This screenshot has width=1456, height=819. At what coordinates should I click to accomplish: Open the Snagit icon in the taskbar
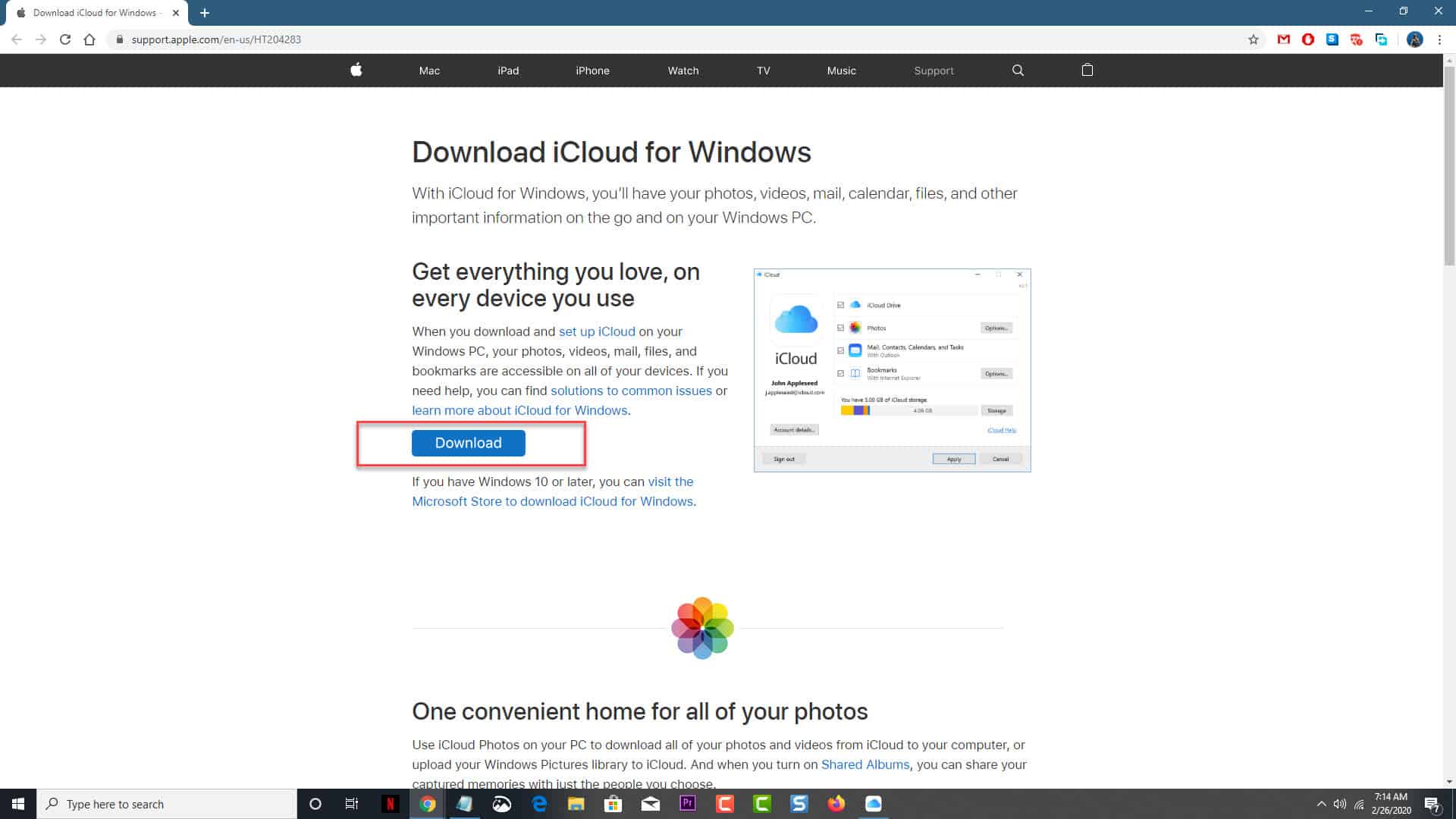799,804
